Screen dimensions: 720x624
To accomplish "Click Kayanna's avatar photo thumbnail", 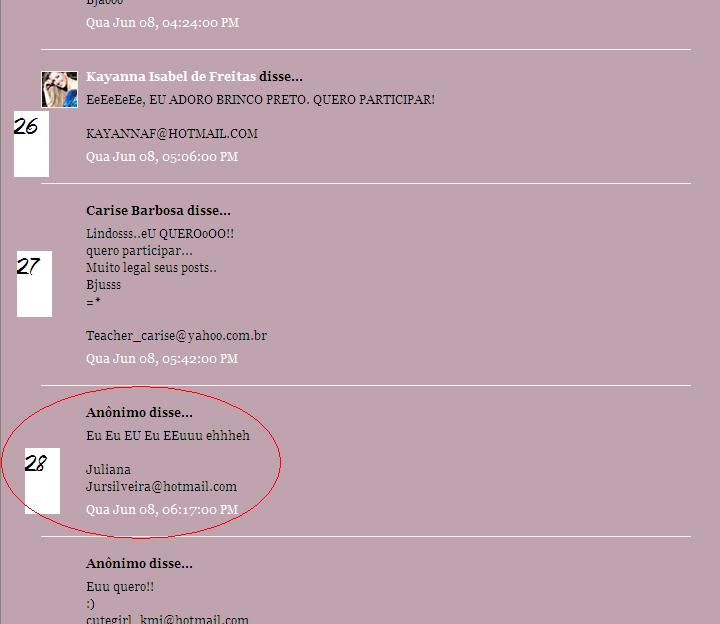I will tap(60, 90).
